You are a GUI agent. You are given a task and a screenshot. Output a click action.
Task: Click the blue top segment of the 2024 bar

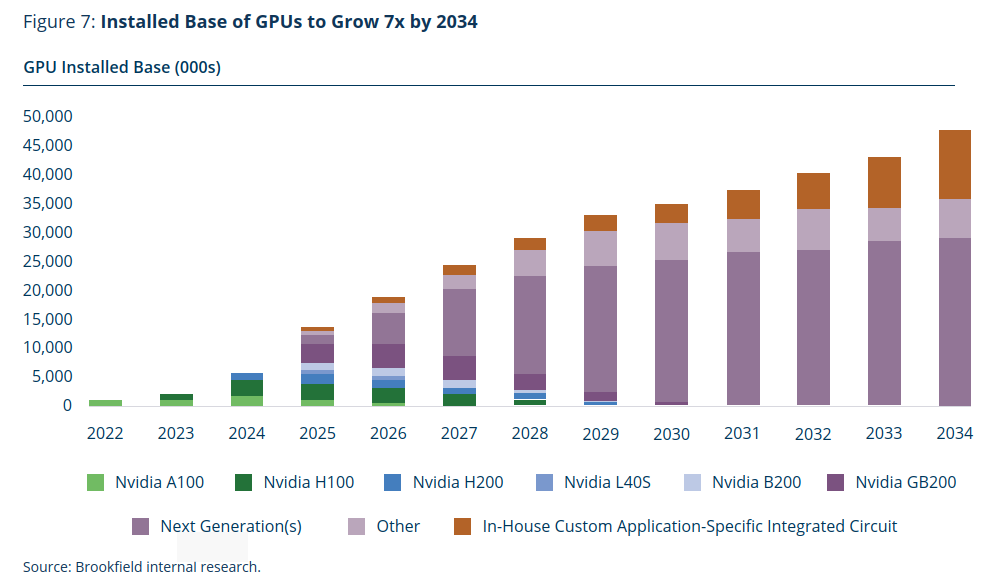pyautogui.click(x=247, y=376)
